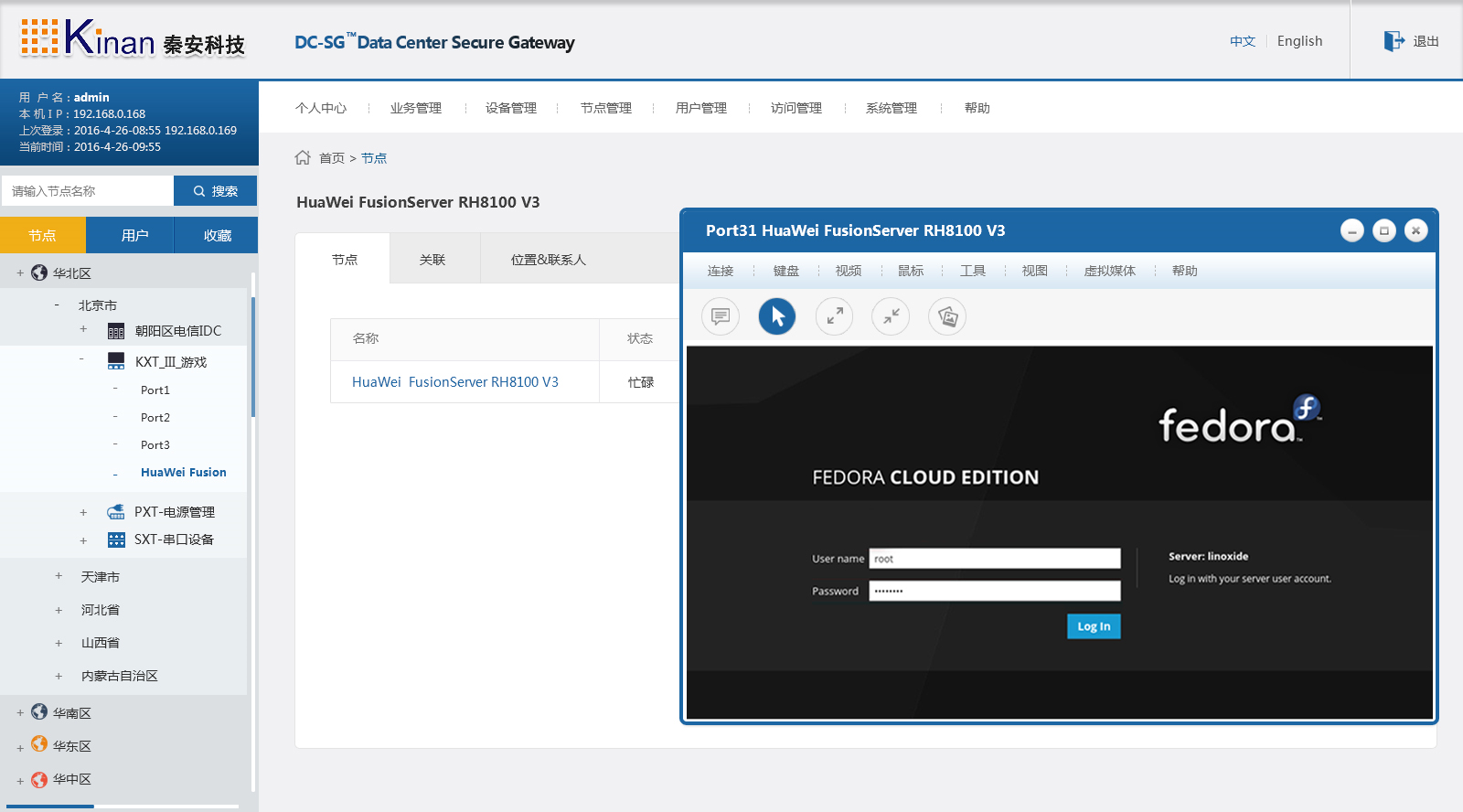The image size is (1463, 812).
Task: Expand the 华中区 region node
Action: pos(20,781)
